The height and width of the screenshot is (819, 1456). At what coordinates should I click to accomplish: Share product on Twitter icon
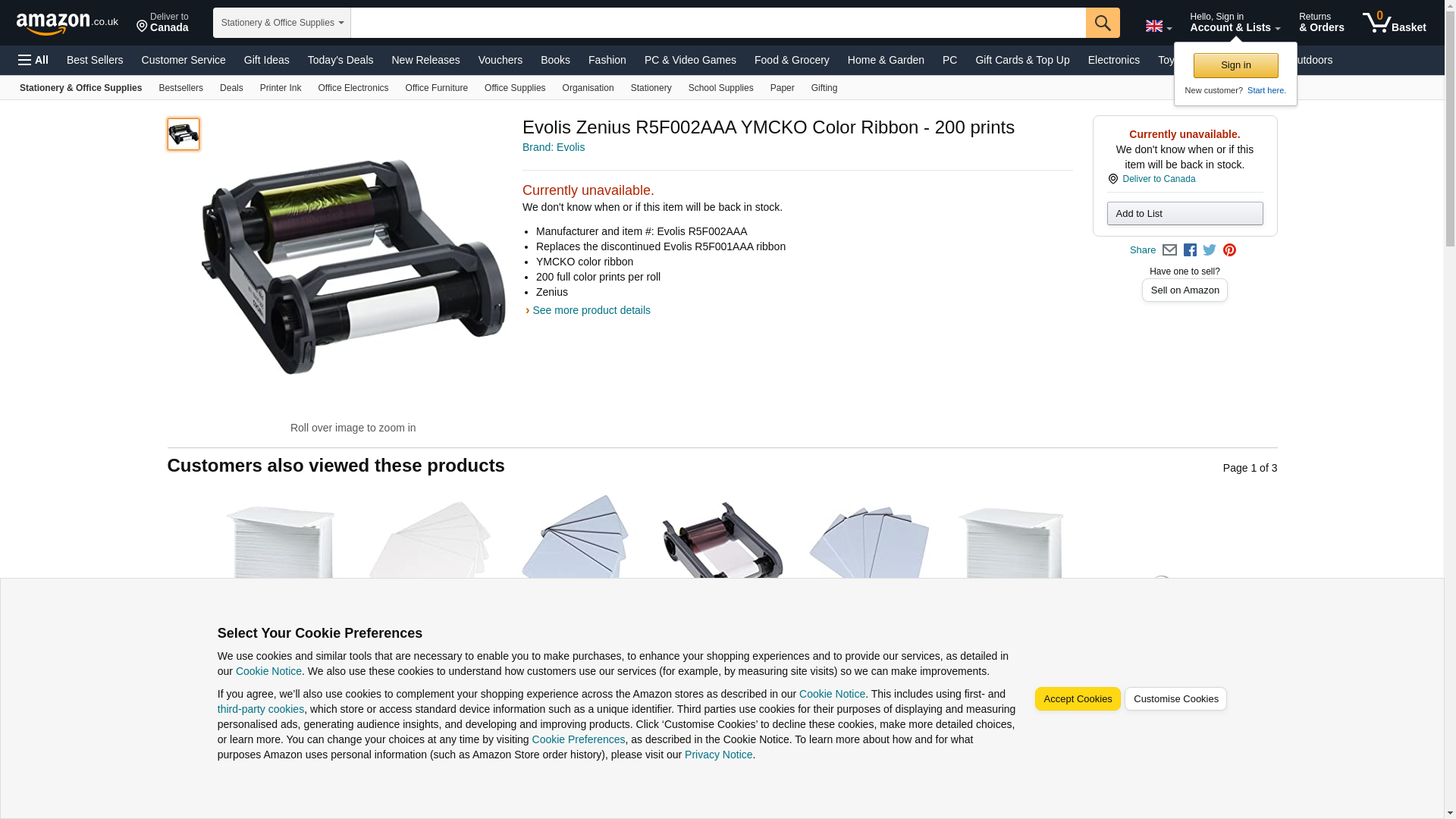point(1210,249)
